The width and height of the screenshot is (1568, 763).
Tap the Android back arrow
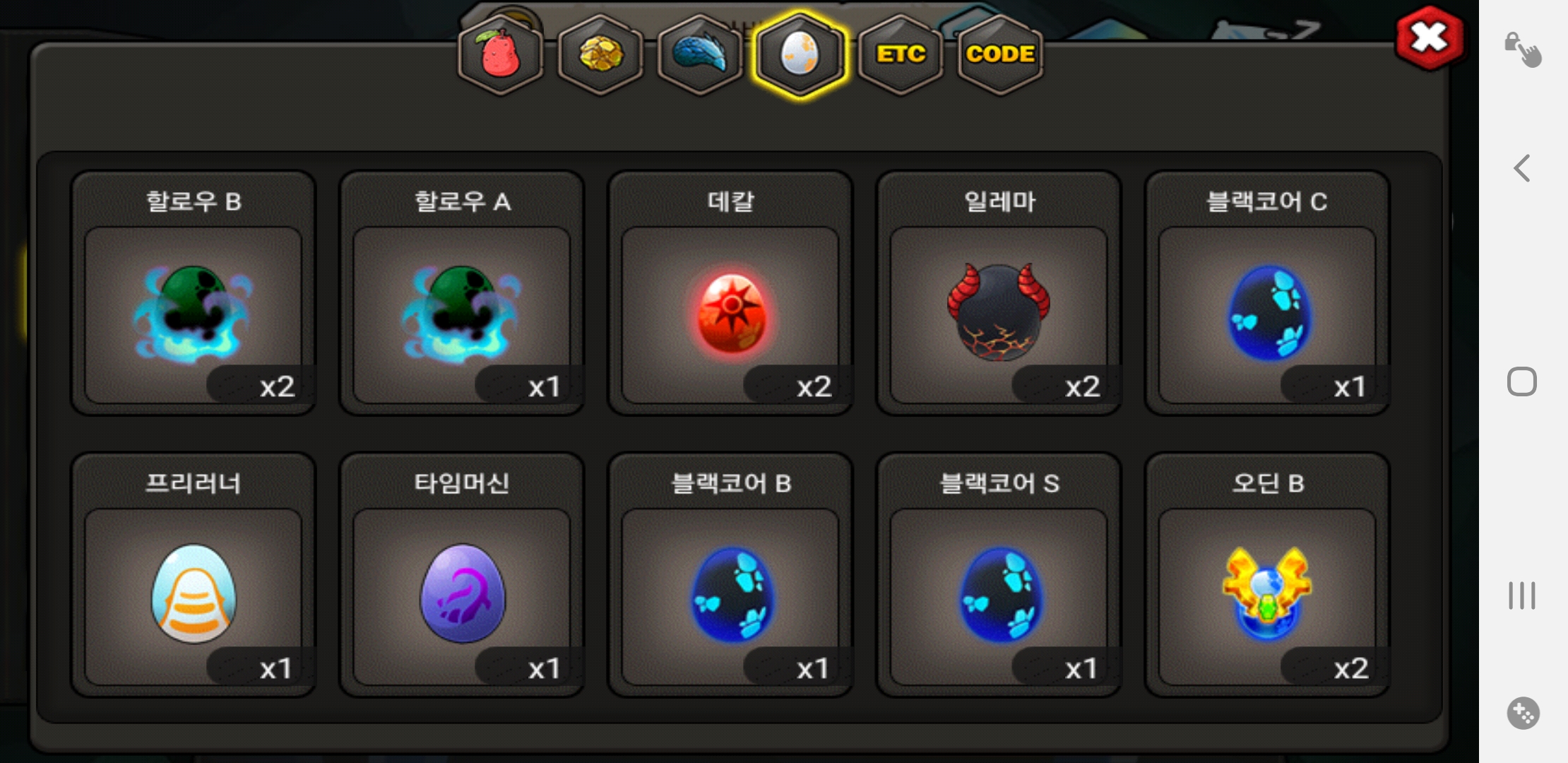pyautogui.click(x=1522, y=168)
